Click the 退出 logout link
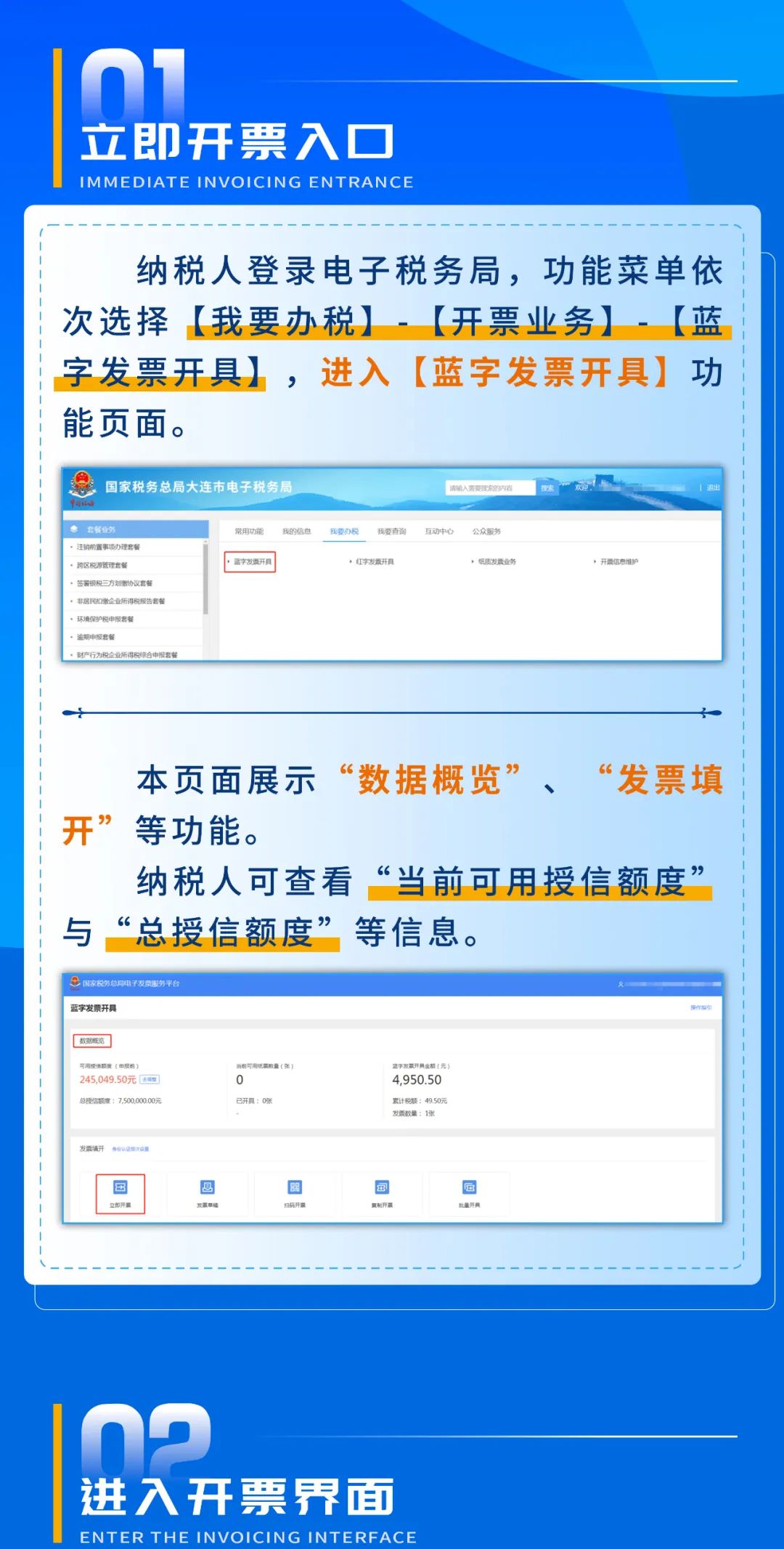This screenshot has width=784, height=1549. (714, 488)
